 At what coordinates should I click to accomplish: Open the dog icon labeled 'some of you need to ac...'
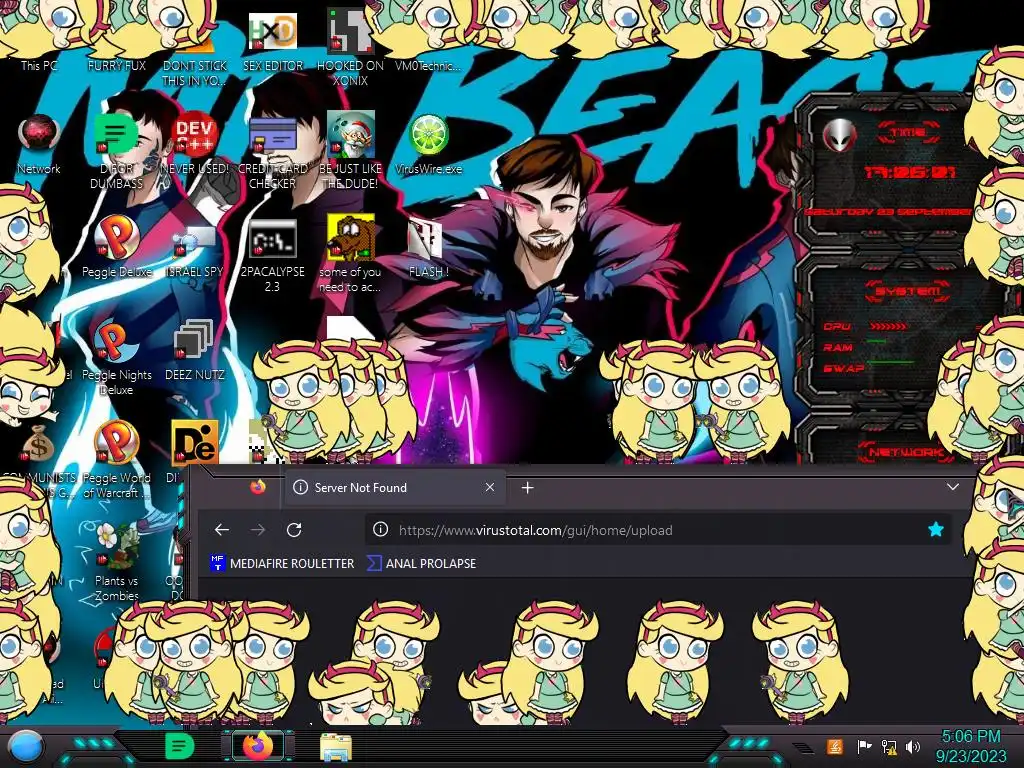(x=350, y=238)
